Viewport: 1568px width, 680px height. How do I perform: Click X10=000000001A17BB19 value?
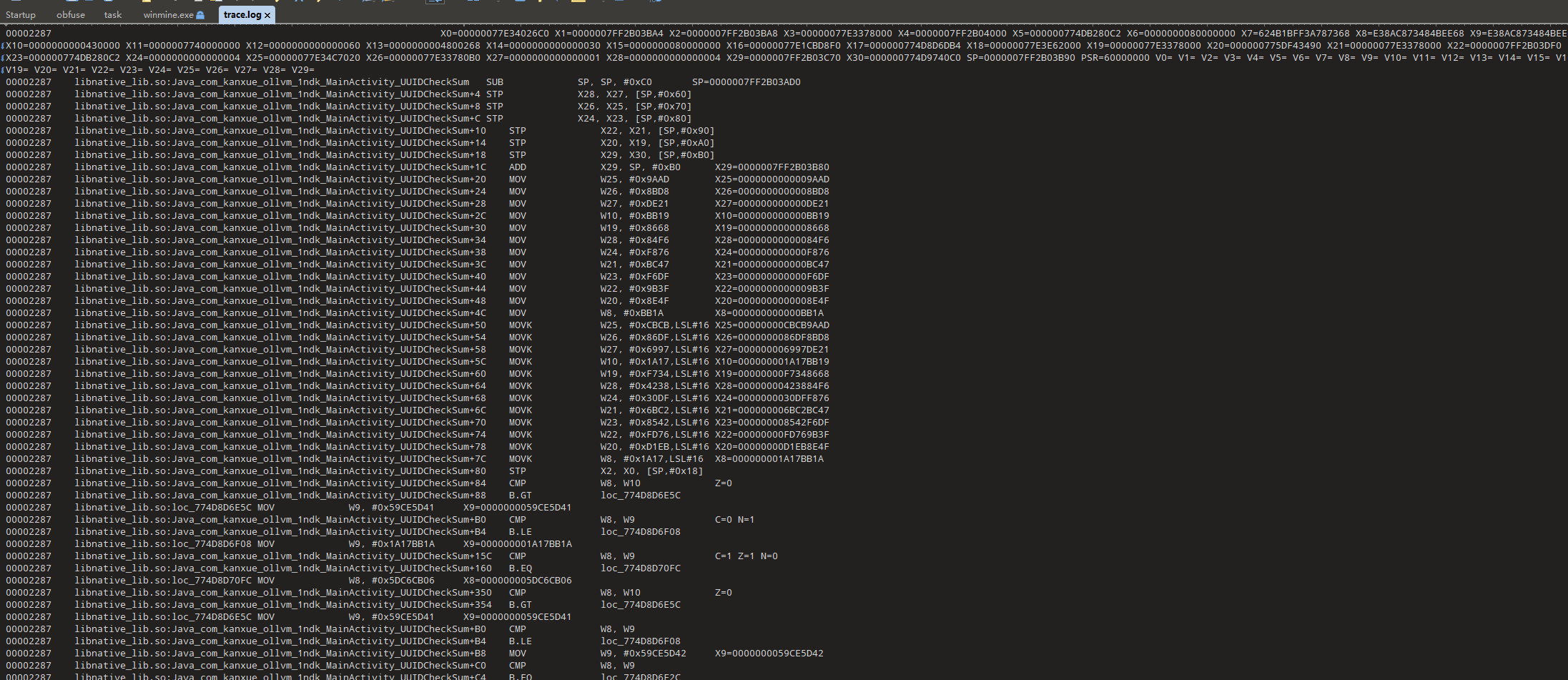tap(772, 362)
